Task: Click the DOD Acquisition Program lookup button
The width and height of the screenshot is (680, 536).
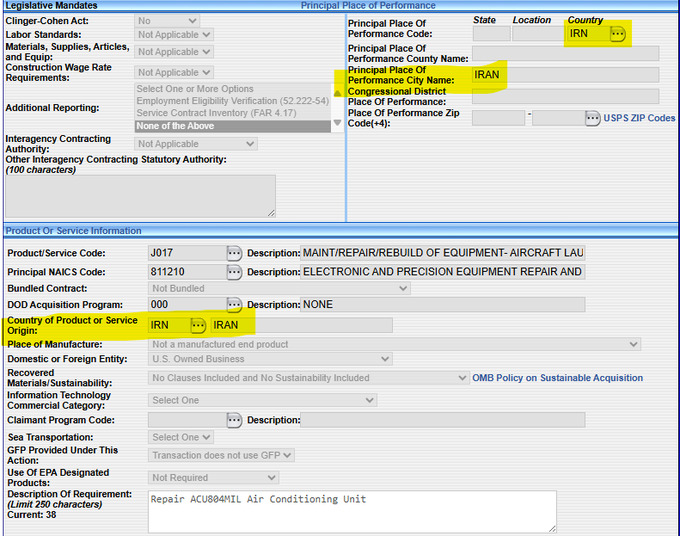Action: point(234,305)
